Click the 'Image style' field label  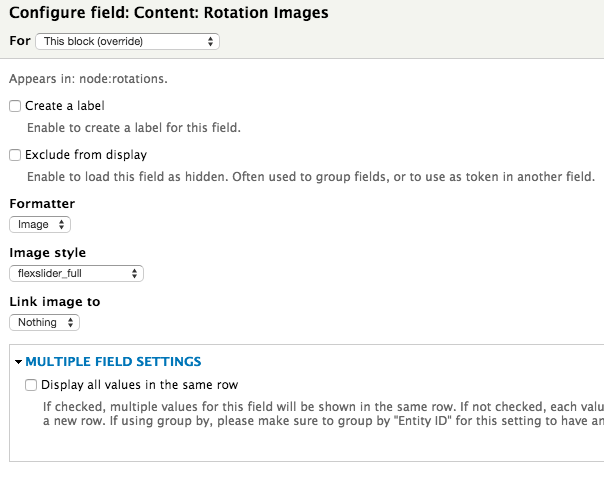[x=47, y=253]
